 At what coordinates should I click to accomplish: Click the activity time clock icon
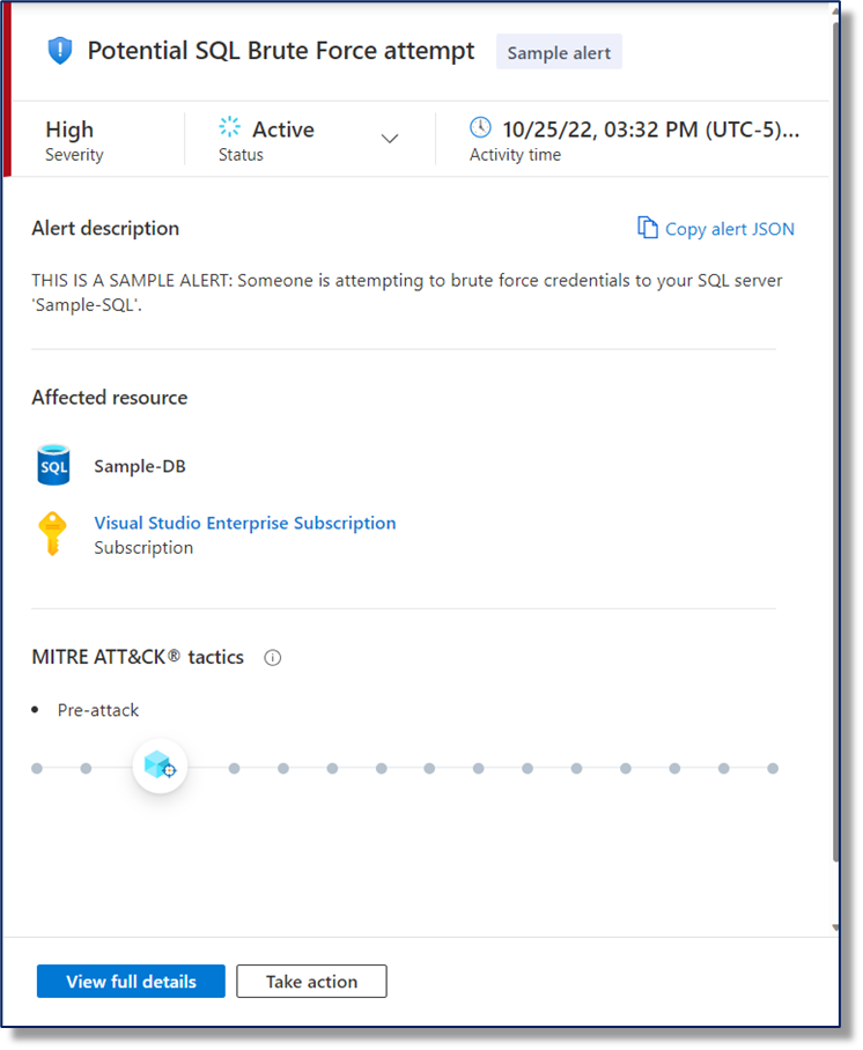(480, 127)
